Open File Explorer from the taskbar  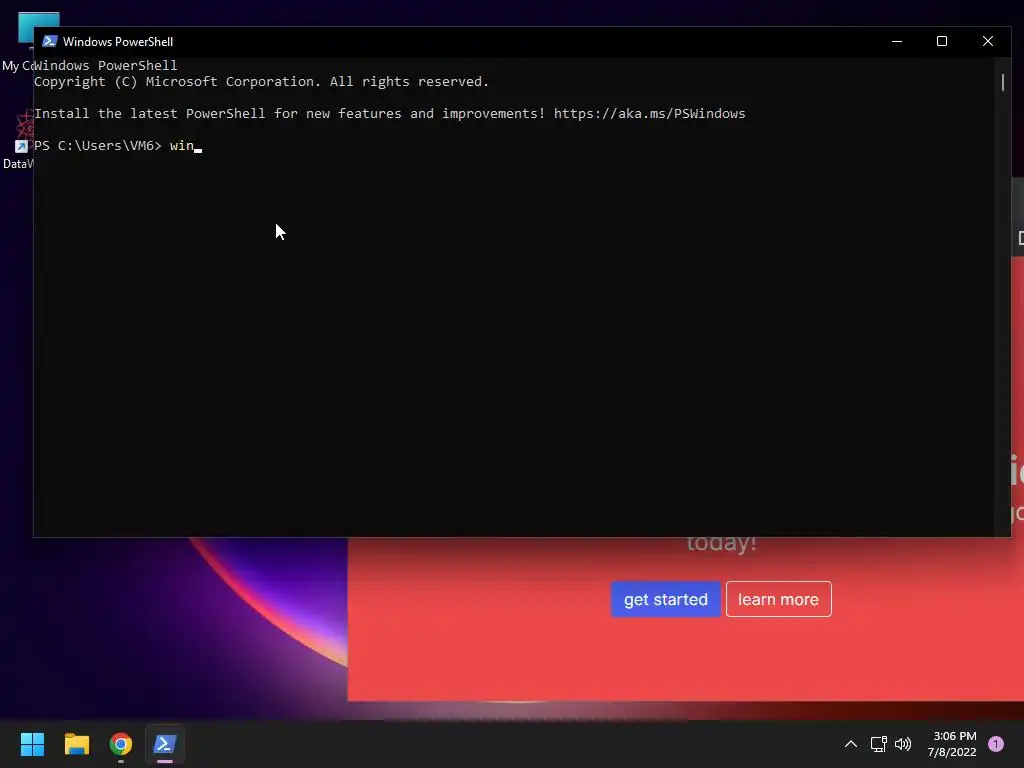(76, 744)
